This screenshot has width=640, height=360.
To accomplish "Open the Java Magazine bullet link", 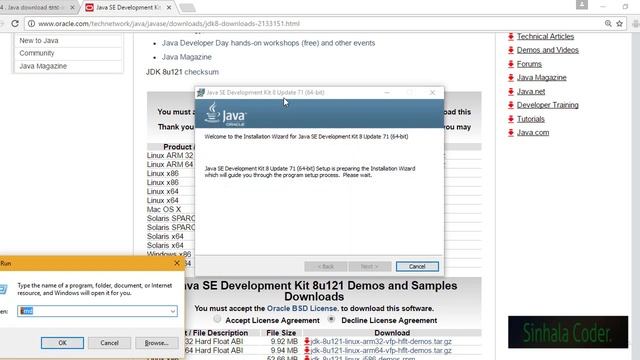I will pos(187,57).
